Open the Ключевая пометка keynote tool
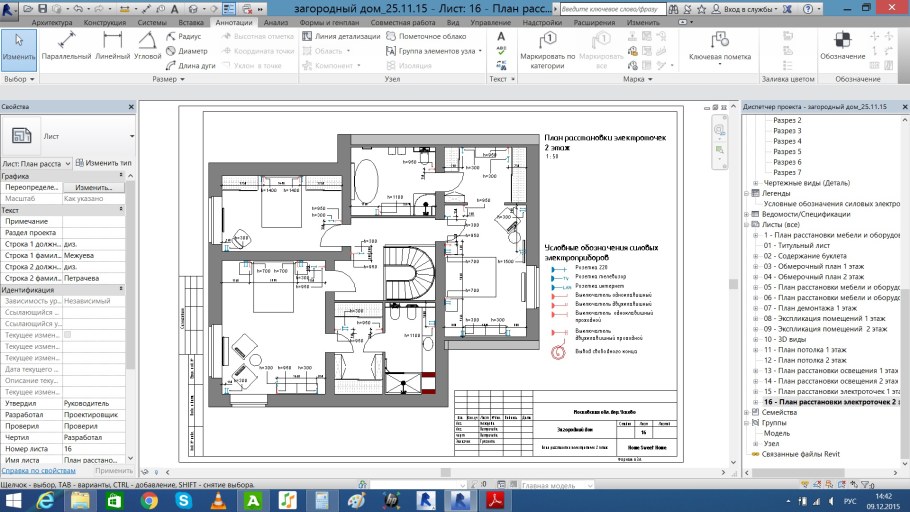 pyautogui.click(x=719, y=46)
